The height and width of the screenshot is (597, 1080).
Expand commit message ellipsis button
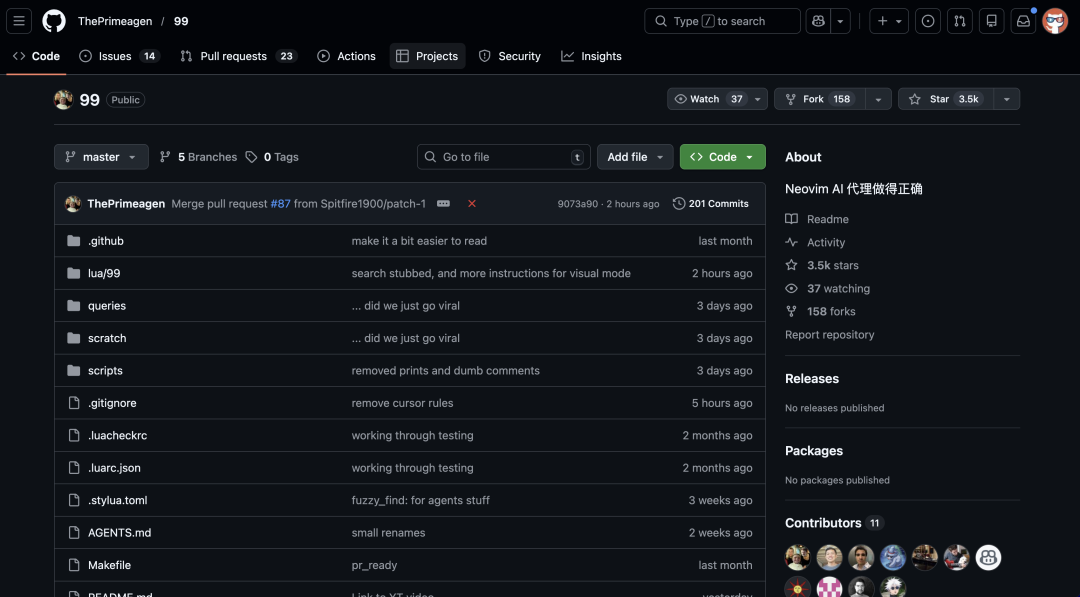[444, 204]
